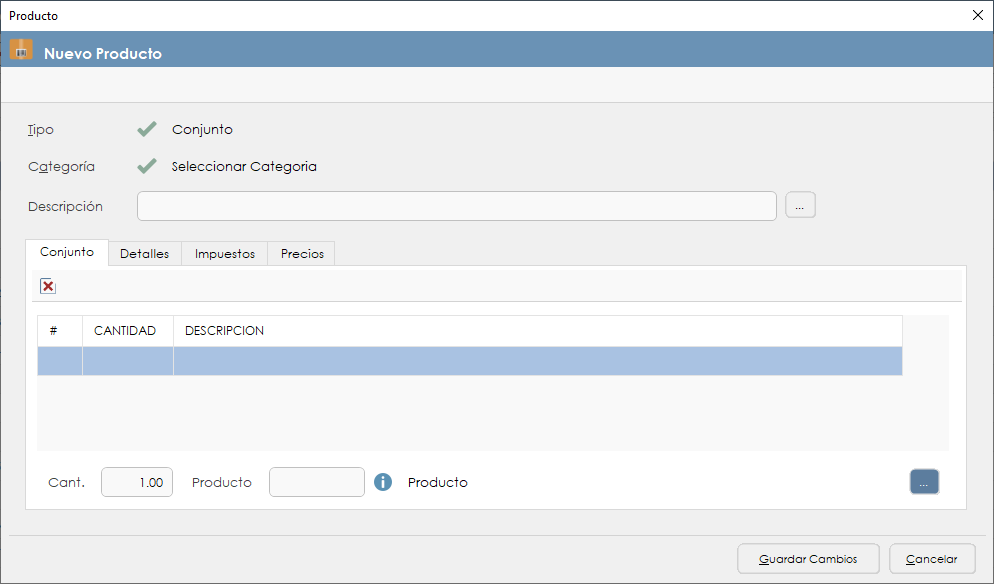Viewport: 994px width, 584px height.
Task: Click the CANTIDAD column header
Action: point(125,331)
